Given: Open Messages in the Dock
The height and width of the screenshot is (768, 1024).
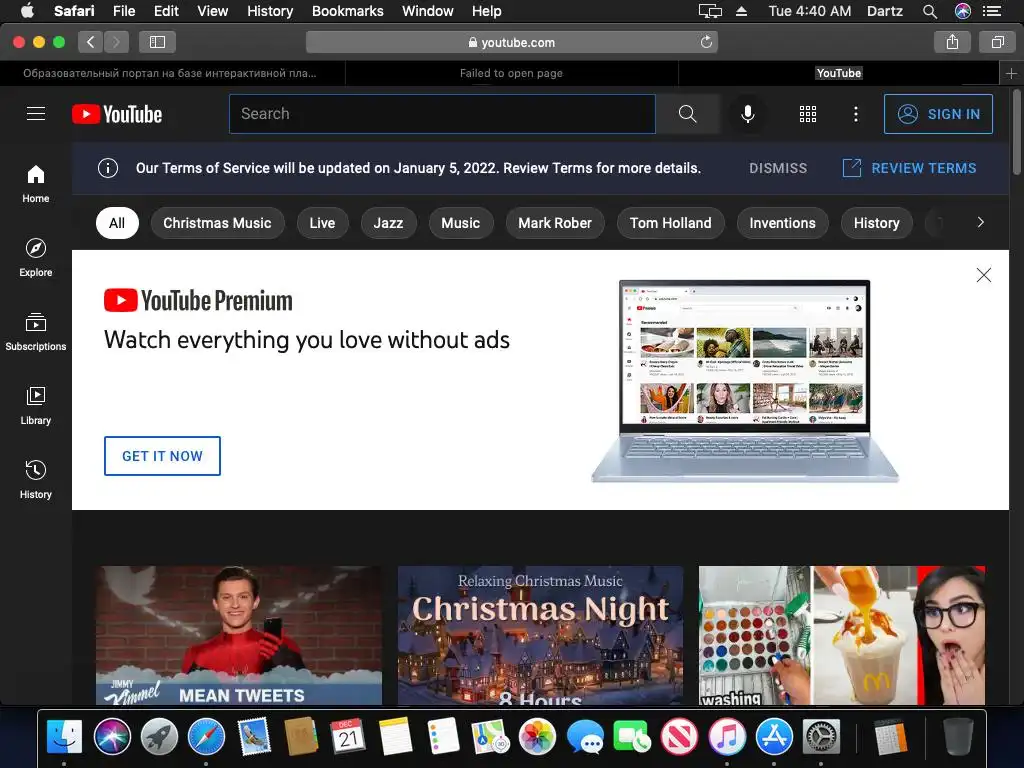Looking at the screenshot, I should pyautogui.click(x=584, y=737).
